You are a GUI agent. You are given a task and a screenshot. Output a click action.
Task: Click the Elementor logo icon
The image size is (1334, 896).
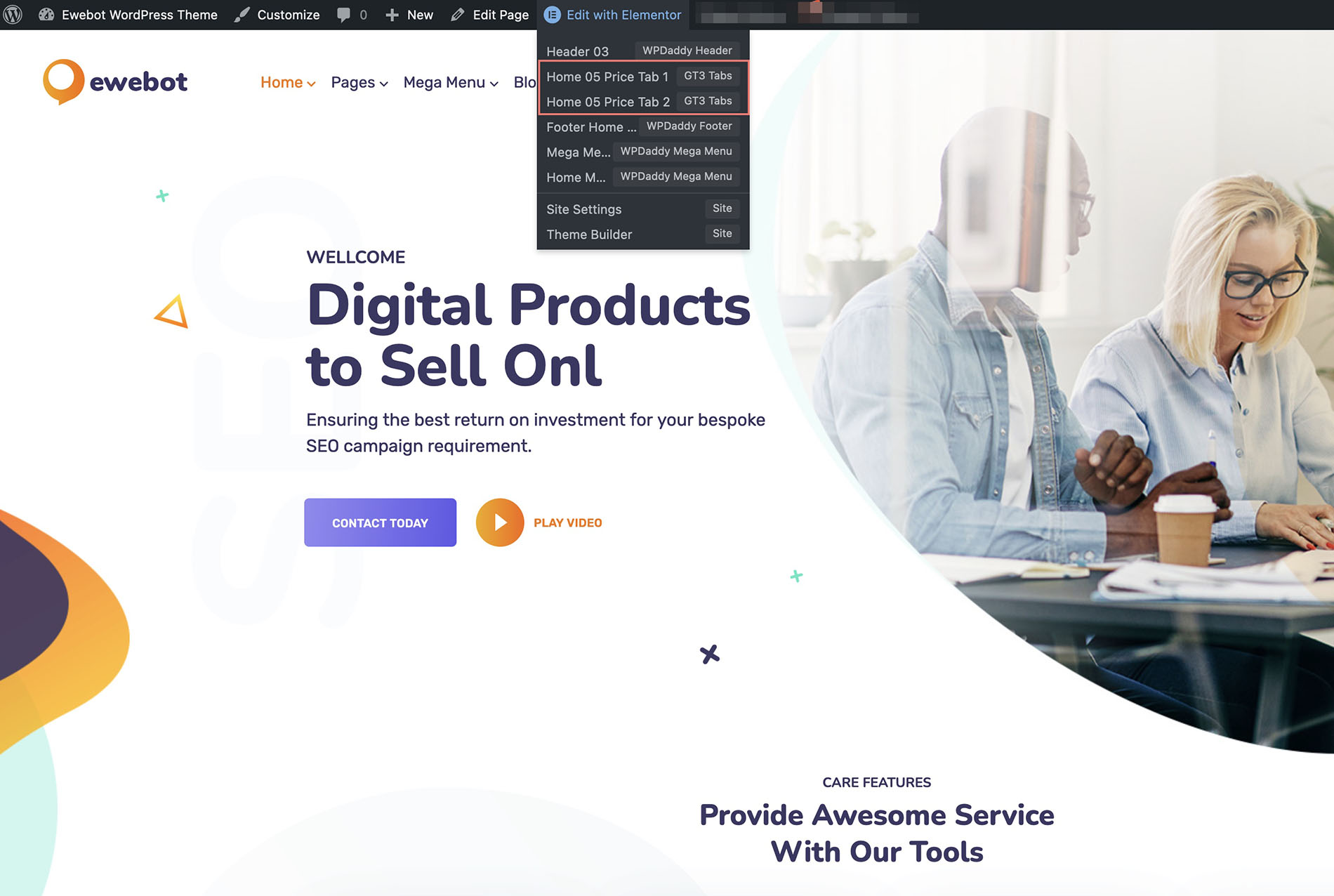(553, 15)
